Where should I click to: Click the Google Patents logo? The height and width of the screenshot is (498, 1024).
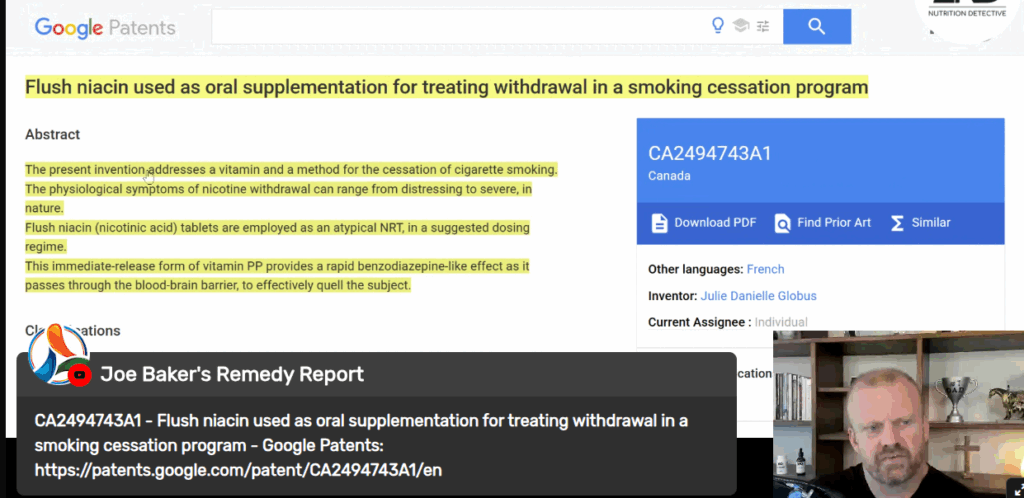click(105, 27)
